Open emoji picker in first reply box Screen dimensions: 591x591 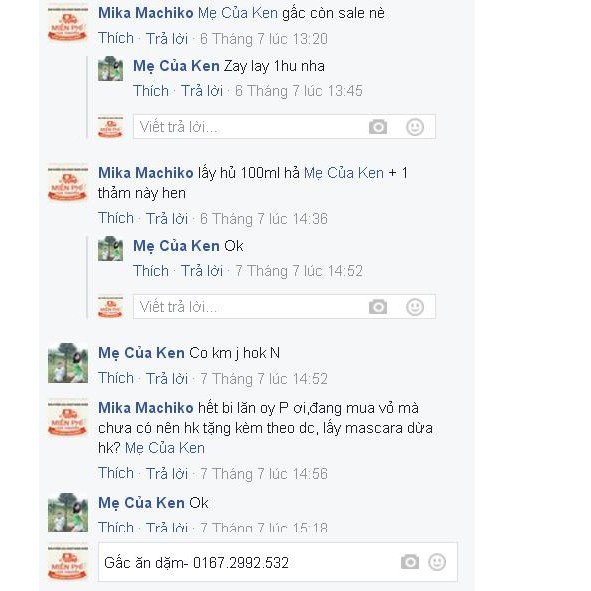tap(415, 127)
